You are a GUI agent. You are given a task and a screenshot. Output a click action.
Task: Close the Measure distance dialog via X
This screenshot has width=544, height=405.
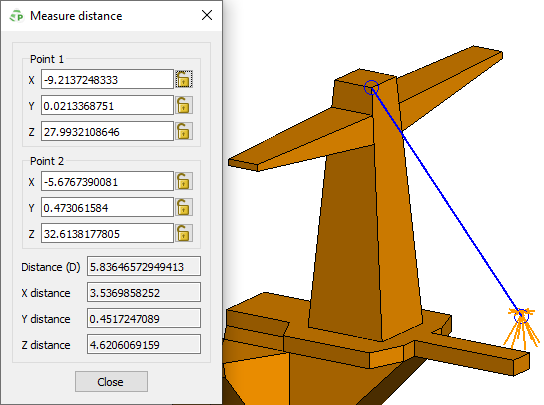tap(207, 15)
